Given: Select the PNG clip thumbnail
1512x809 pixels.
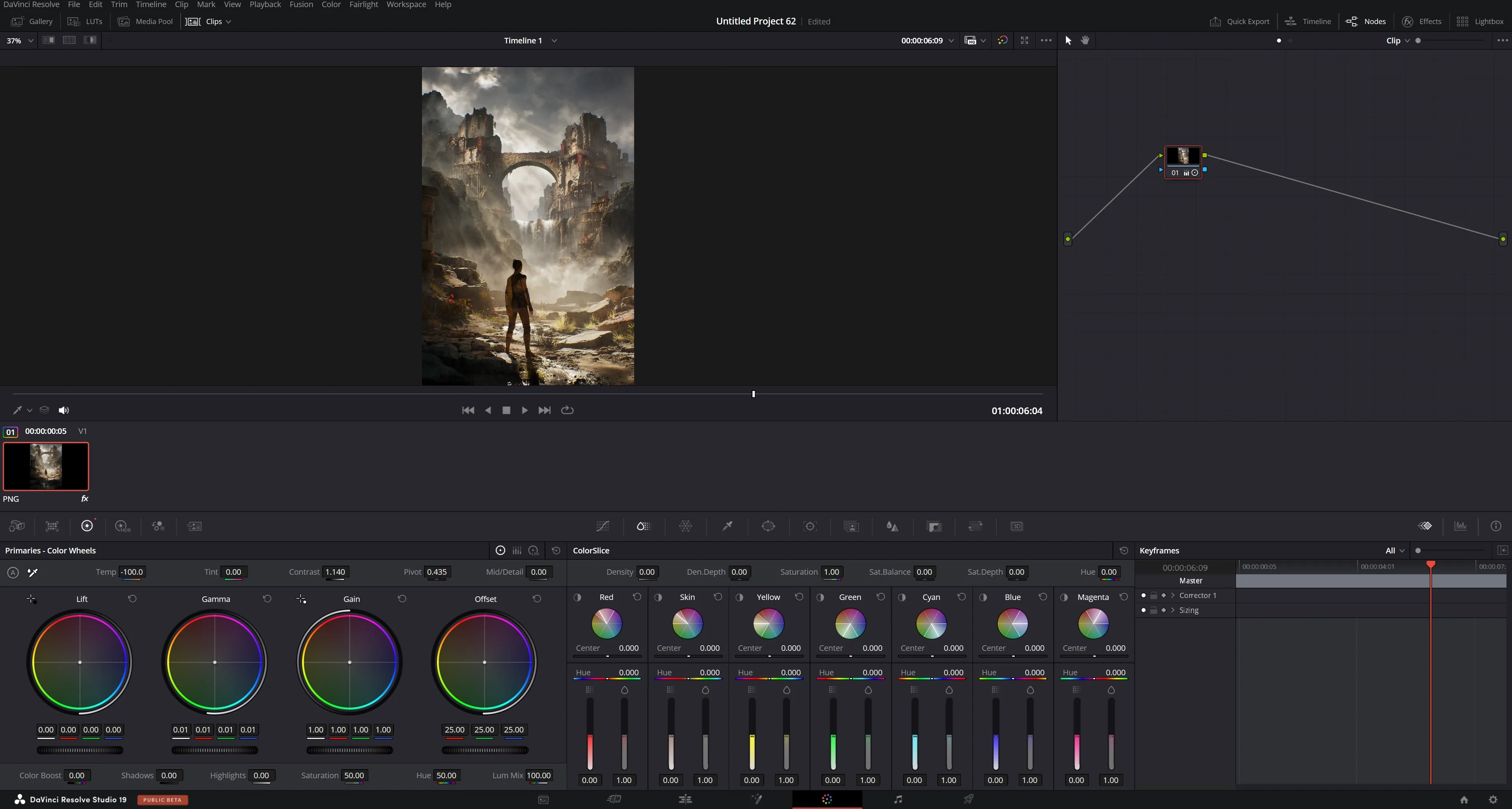Looking at the screenshot, I should 46,466.
